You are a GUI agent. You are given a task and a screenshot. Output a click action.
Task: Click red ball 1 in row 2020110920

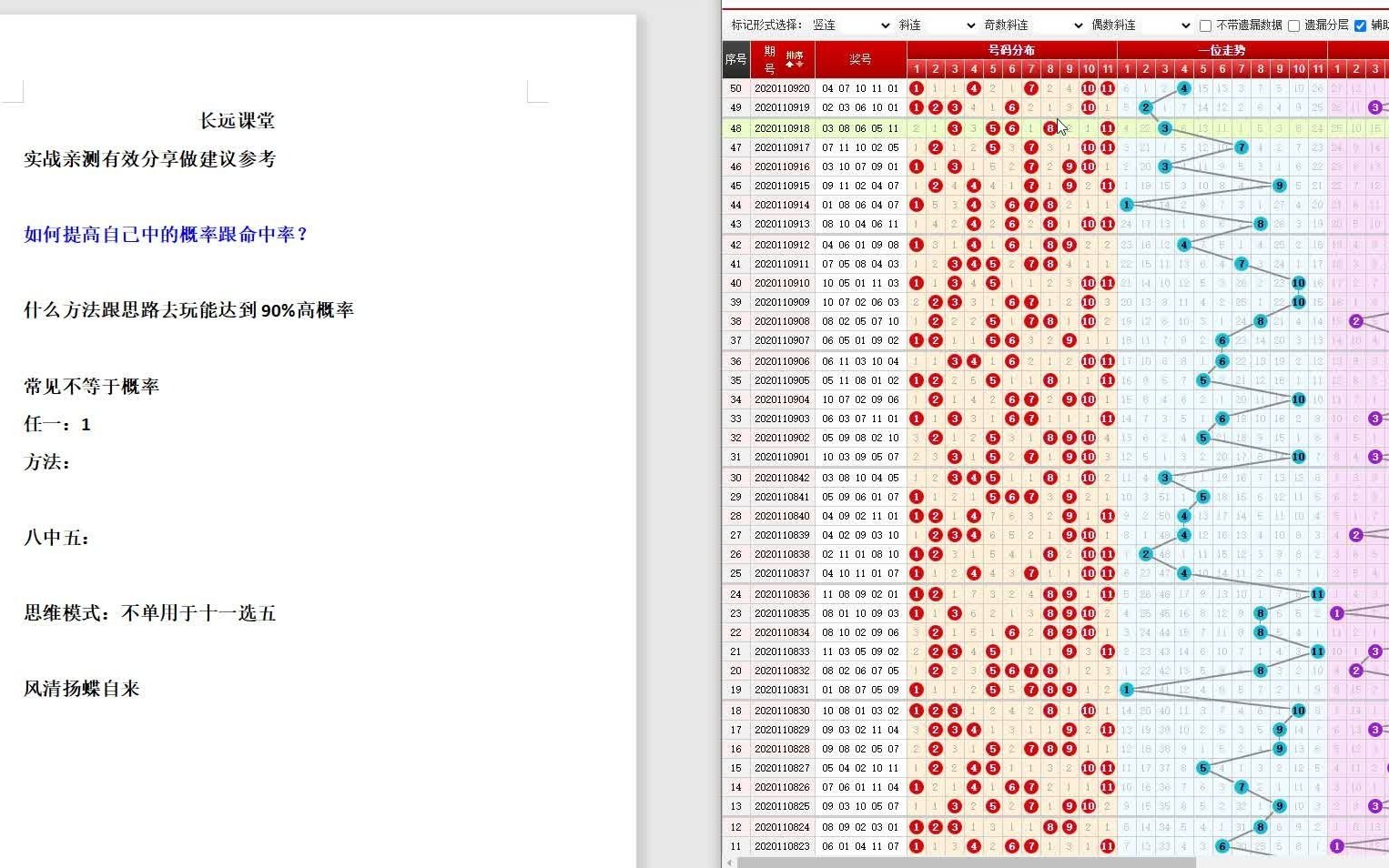click(x=916, y=88)
